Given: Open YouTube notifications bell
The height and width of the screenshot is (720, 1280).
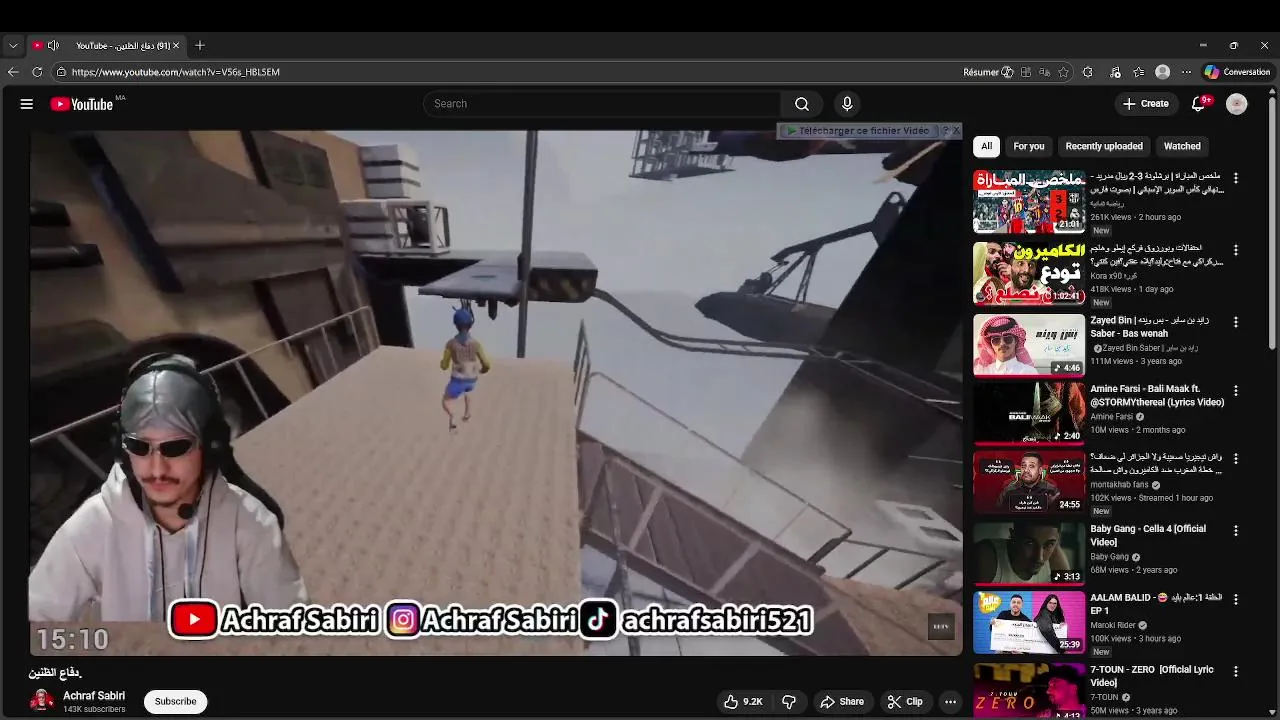Looking at the screenshot, I should click(1198, 104).
